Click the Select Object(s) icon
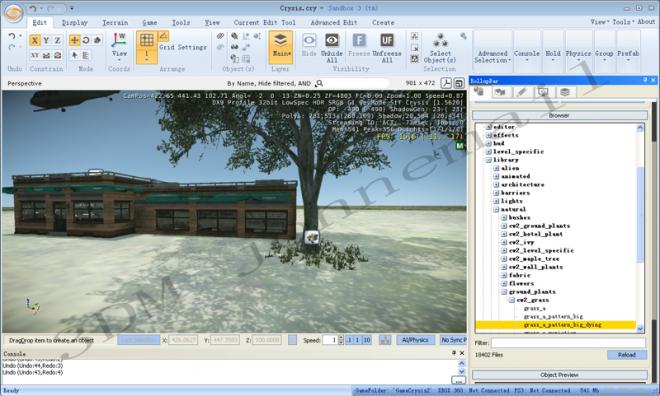 [440, 40]
